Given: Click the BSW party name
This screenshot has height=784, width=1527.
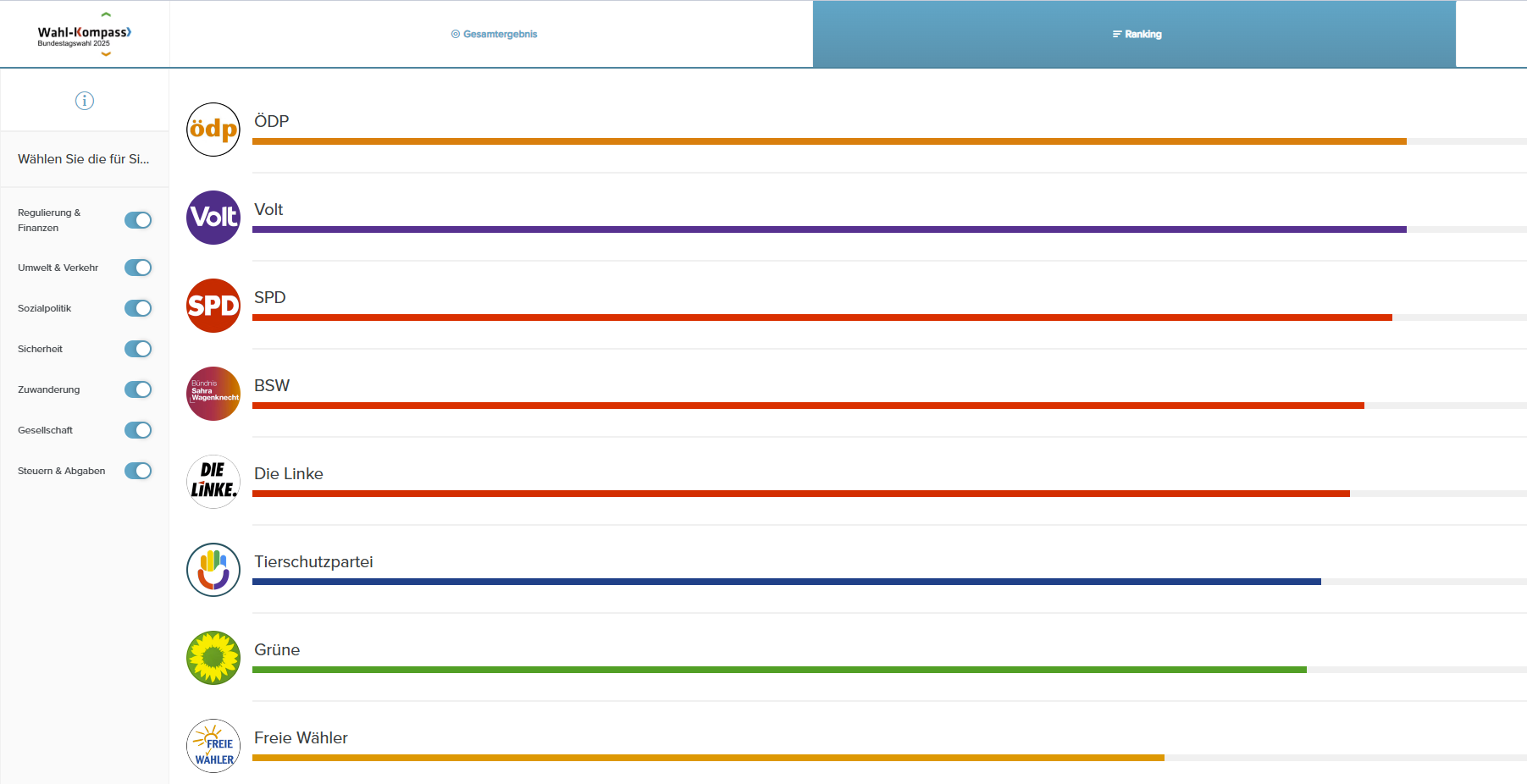Looking at the screenshot, I should click(272, 385).
